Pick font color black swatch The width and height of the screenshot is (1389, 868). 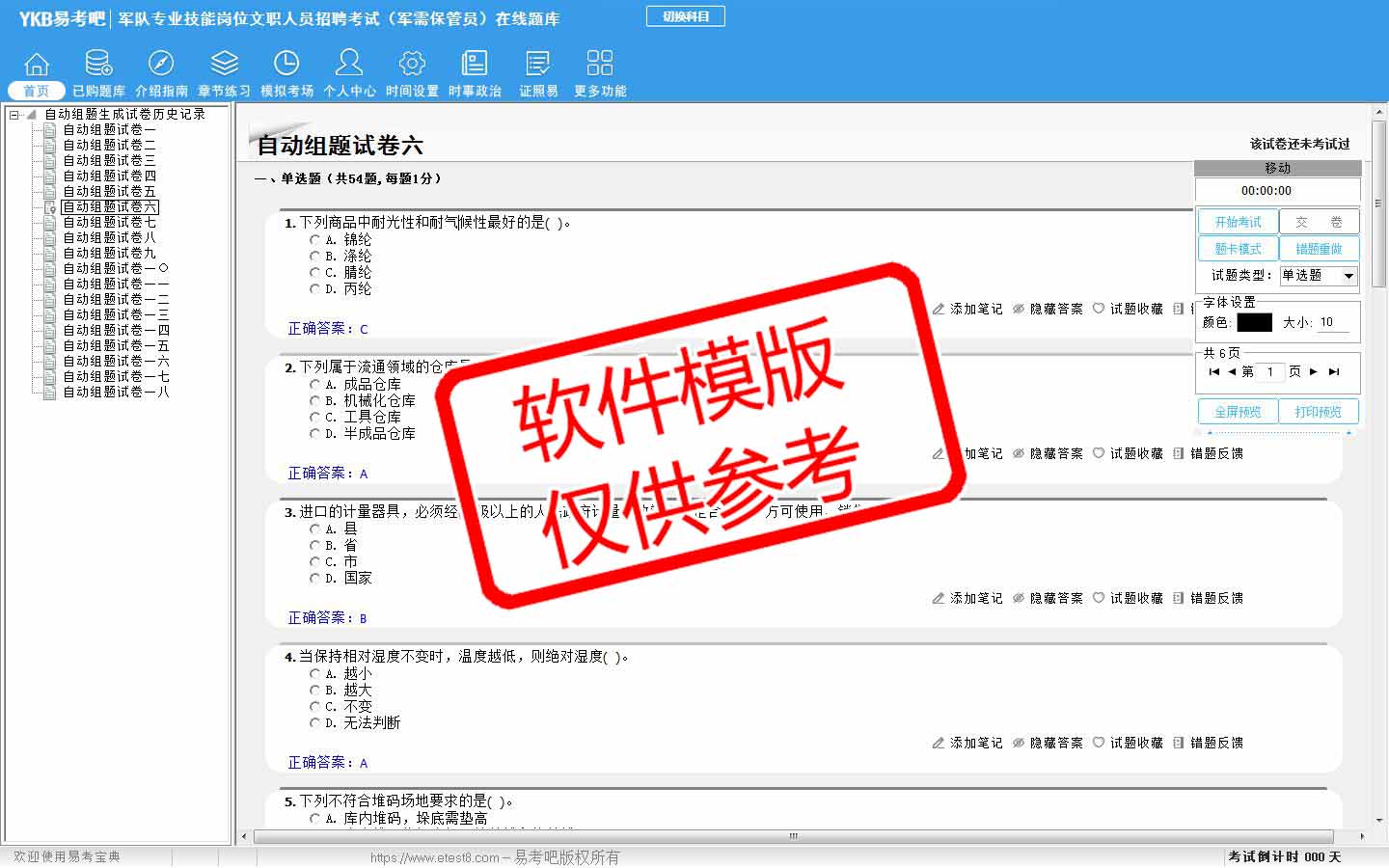pos(1254,322)
